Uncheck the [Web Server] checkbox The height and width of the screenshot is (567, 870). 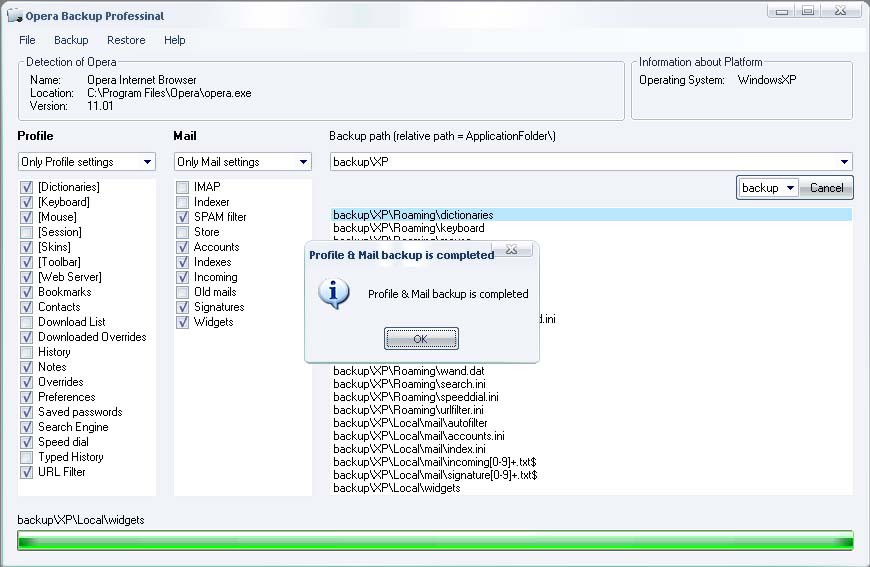26,277
